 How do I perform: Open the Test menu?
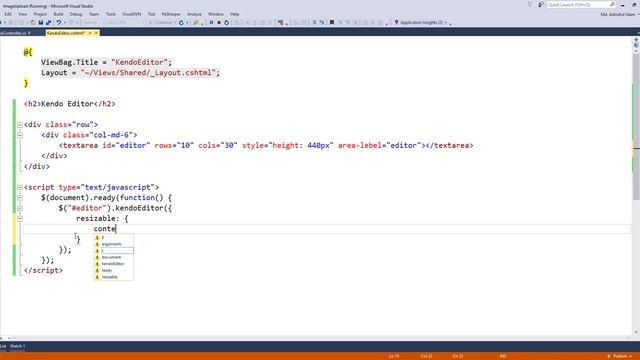tap(151, 14)
